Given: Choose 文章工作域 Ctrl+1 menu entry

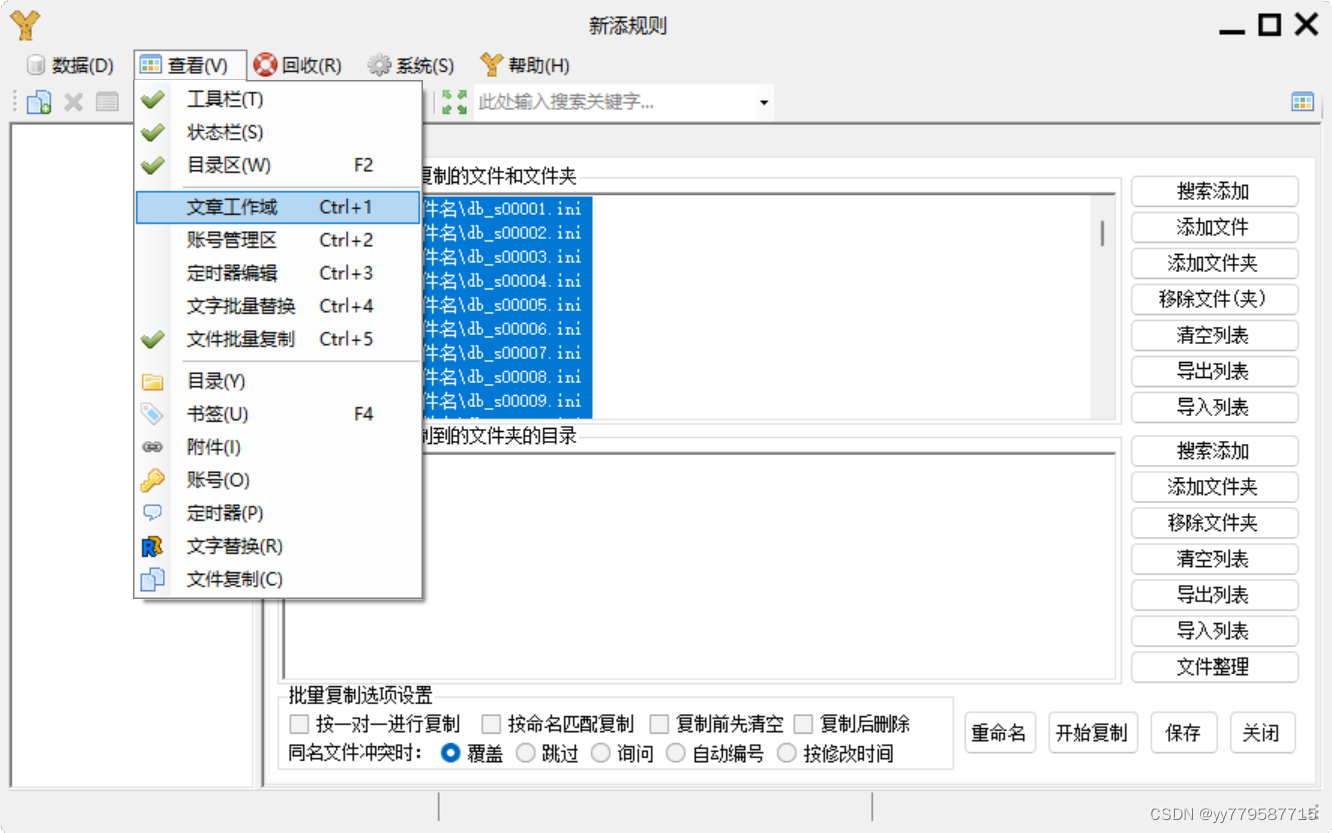Looking at the screenshot, I should [277, 207].
